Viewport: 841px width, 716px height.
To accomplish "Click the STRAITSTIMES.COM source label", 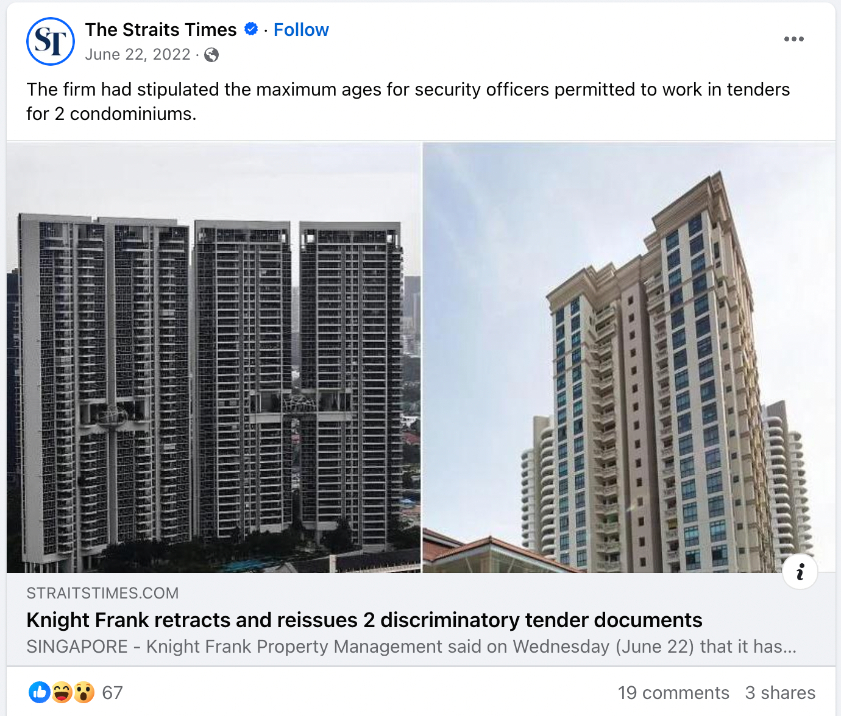I will click(102, 593).
